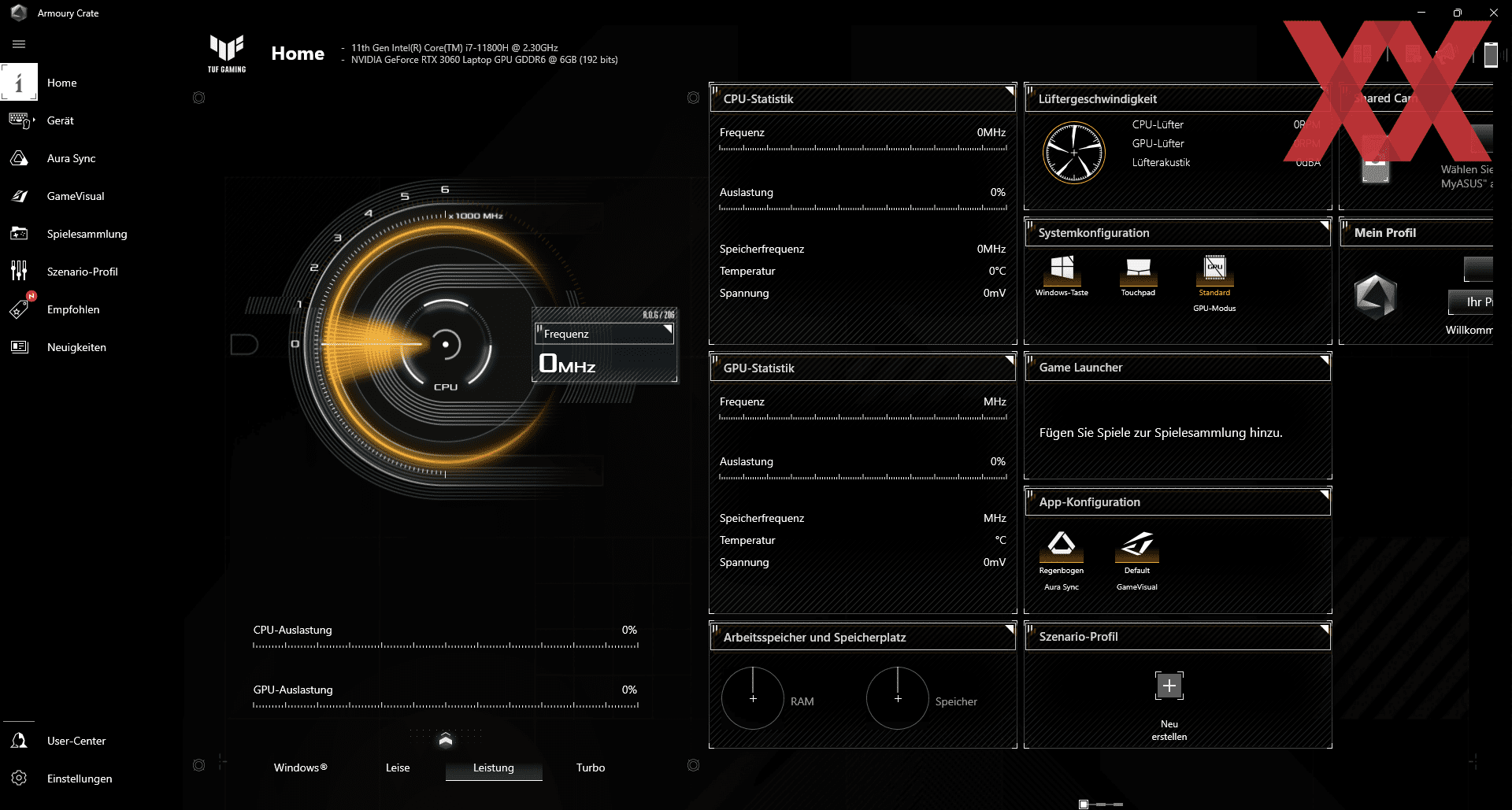Open User-Center icon at sidebar bottom
This screenshot has height=810, width=1512.
tap(19, 741)
